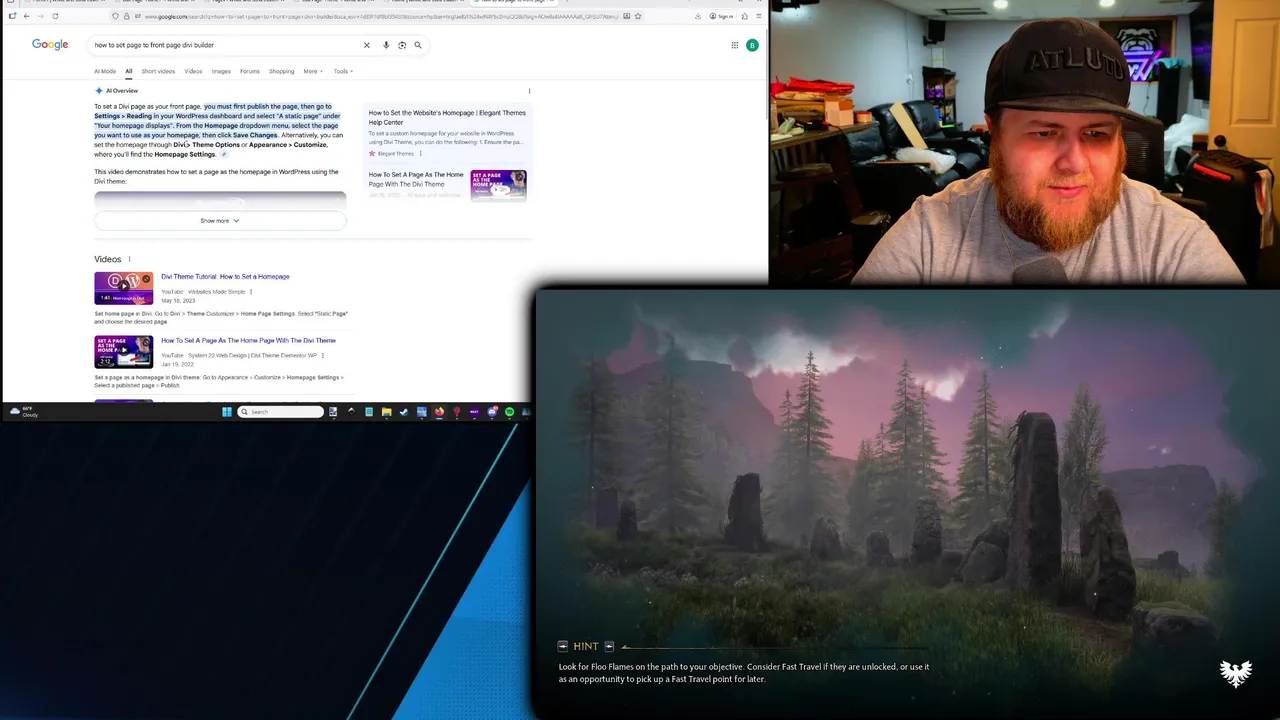Open AI Overview three-dot options
The width and height of the screenshot is (1280, 720).
point(529,91)
